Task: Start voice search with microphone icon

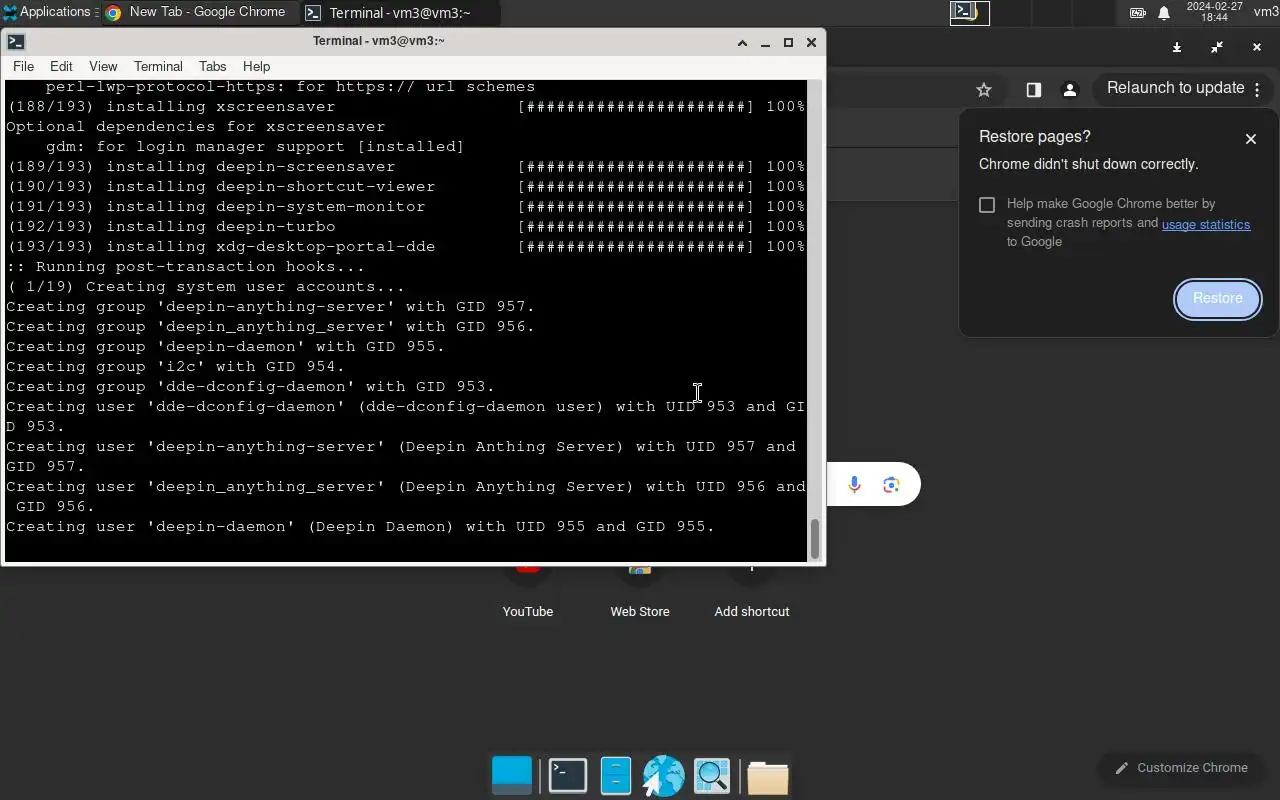Action: click(x=854, y=485)
